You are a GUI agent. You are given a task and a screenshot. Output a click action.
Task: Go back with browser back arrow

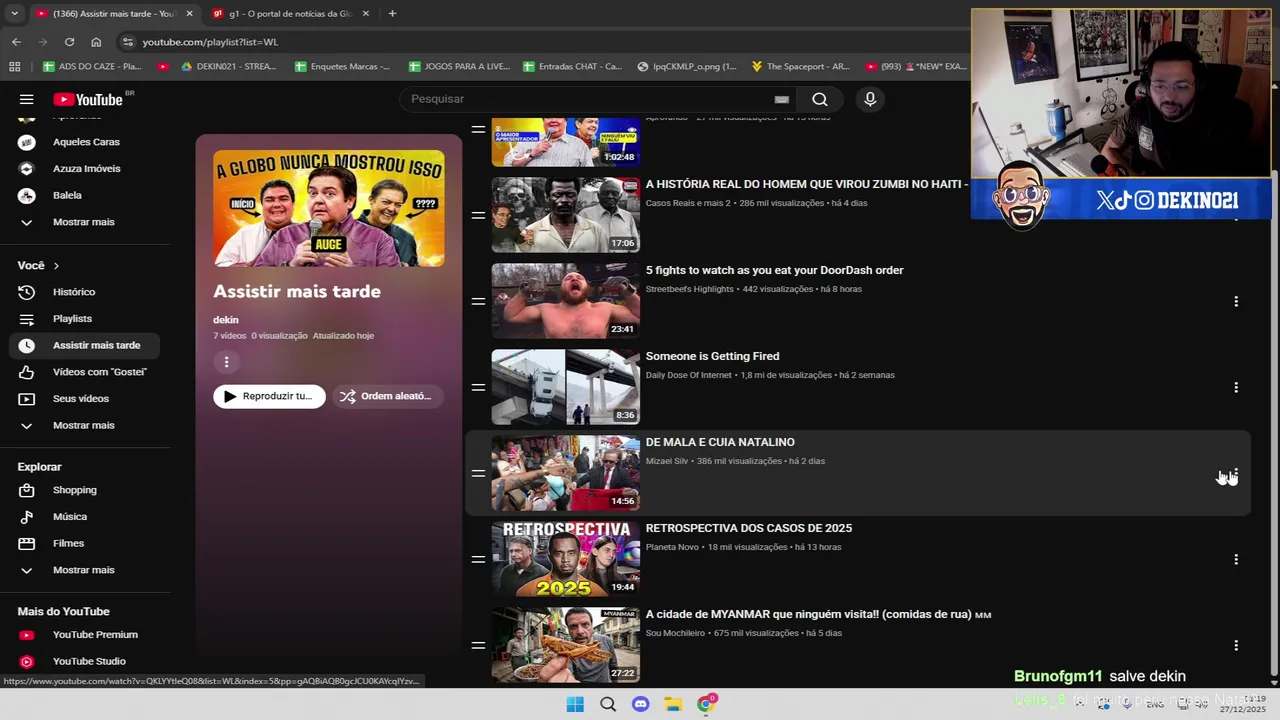tap(16, 42)
